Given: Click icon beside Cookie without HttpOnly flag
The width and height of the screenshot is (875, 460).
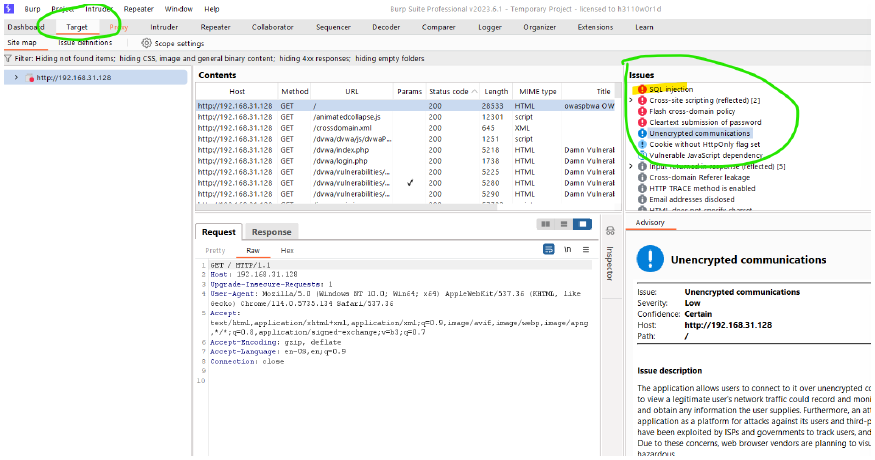Looking at the screenshot, I should click(x=642, y=144).
